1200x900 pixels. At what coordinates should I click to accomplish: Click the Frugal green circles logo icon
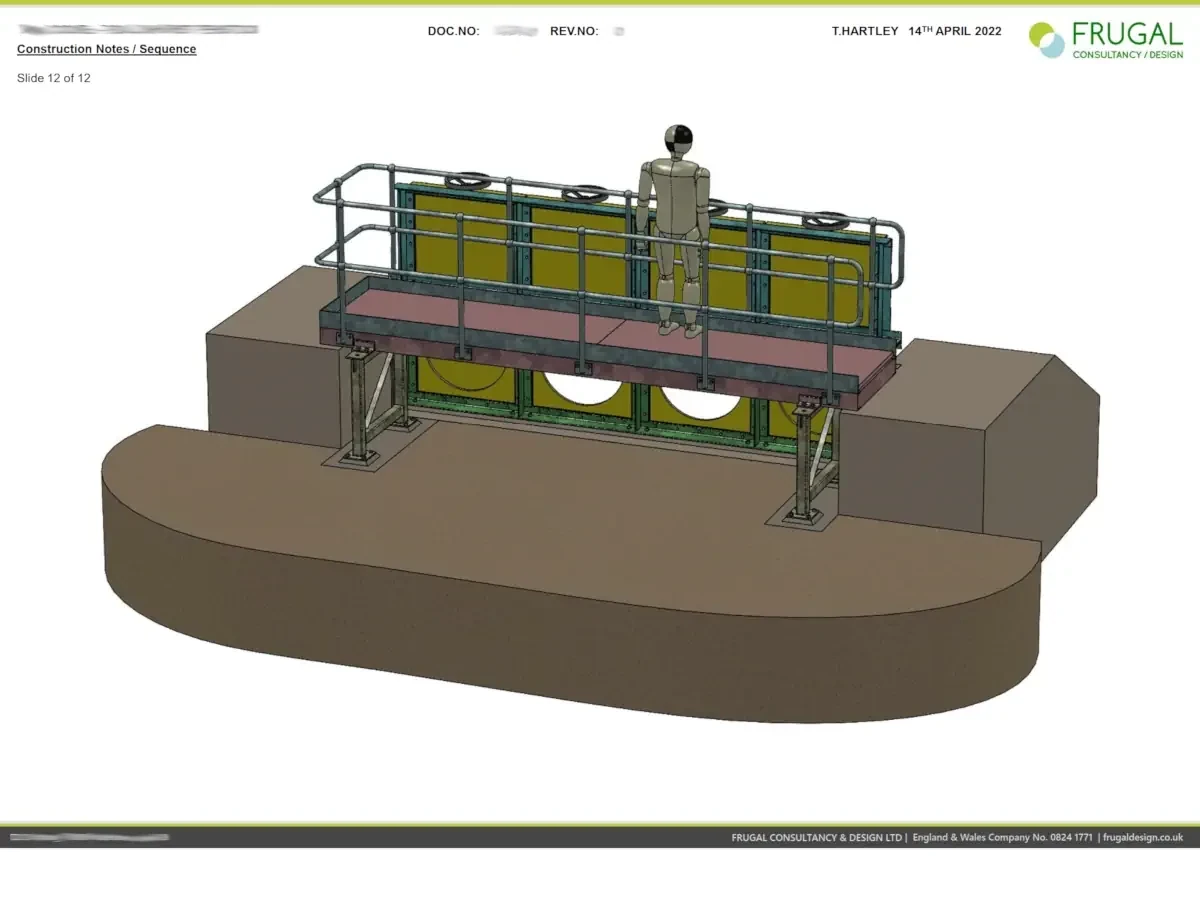coord(1047,40)
